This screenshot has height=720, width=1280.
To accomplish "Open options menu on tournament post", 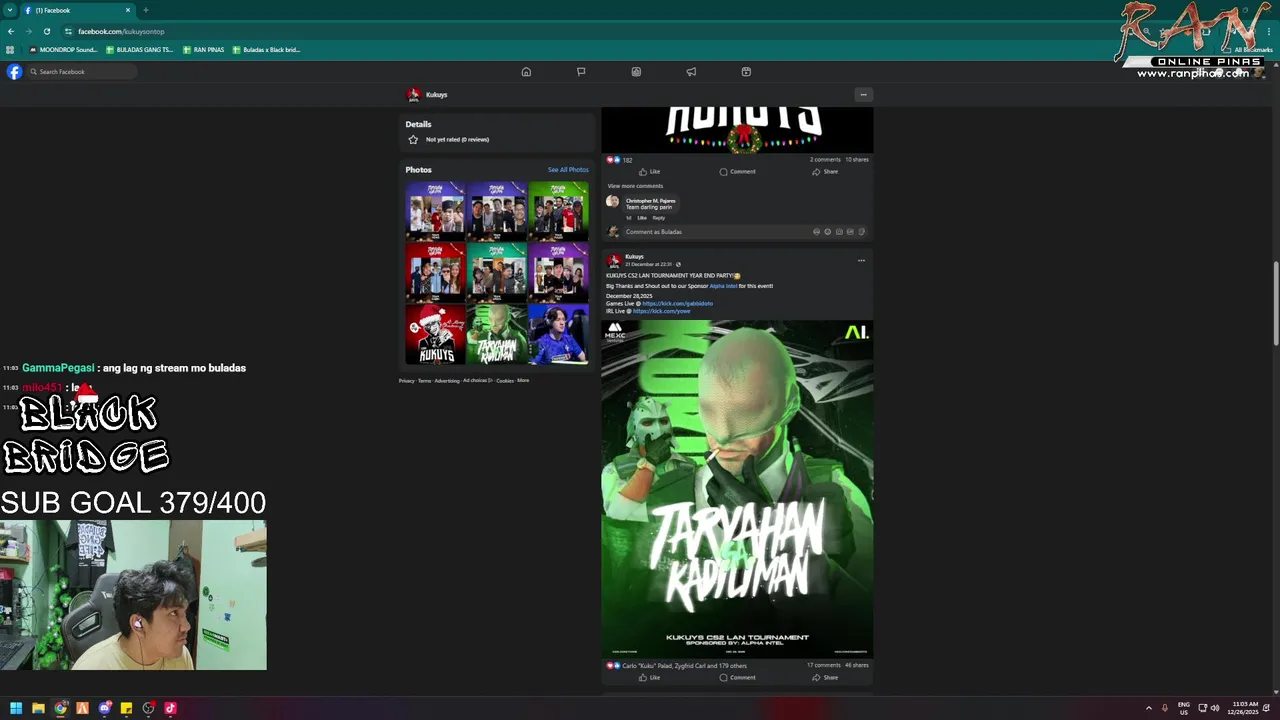I will [x=861, y=261].
